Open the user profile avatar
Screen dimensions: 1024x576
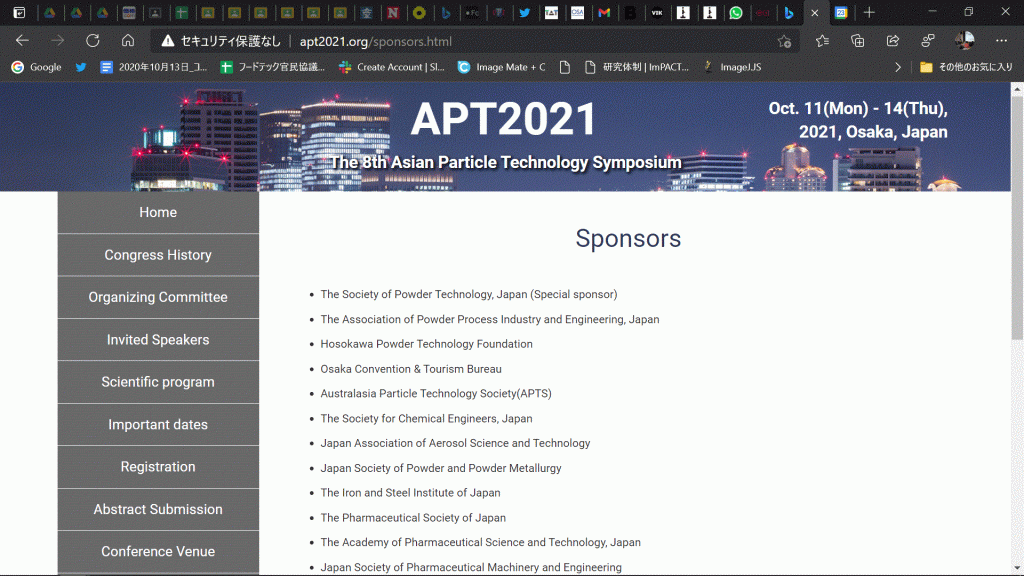964,41
